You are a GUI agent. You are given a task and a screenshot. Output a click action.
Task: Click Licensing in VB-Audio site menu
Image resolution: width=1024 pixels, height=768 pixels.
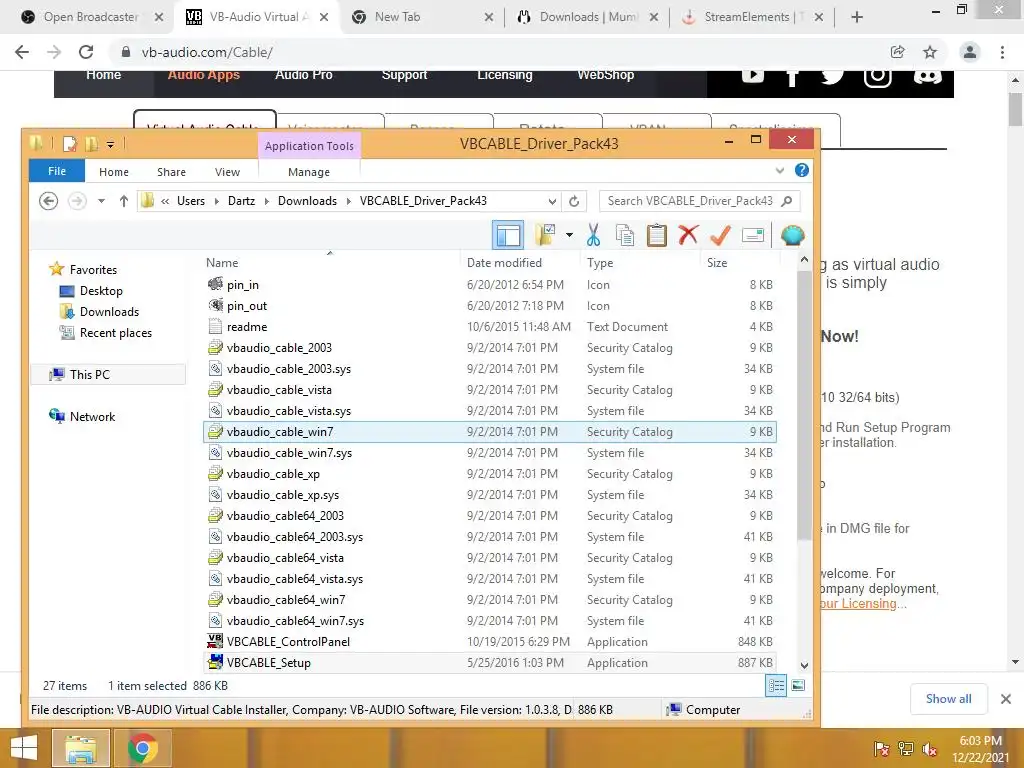[x=505, y=75]
